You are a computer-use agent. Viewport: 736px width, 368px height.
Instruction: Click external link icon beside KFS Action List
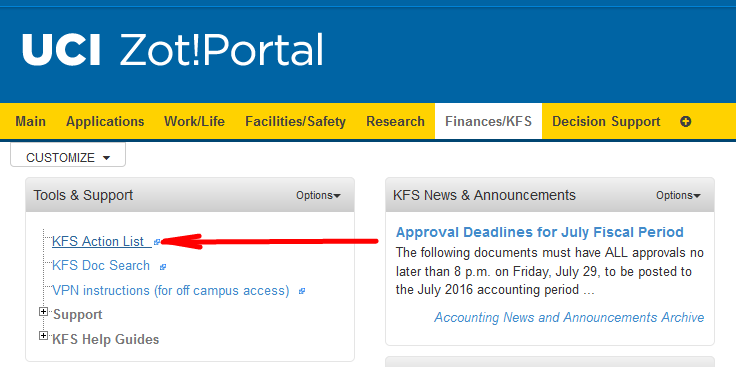157,242
